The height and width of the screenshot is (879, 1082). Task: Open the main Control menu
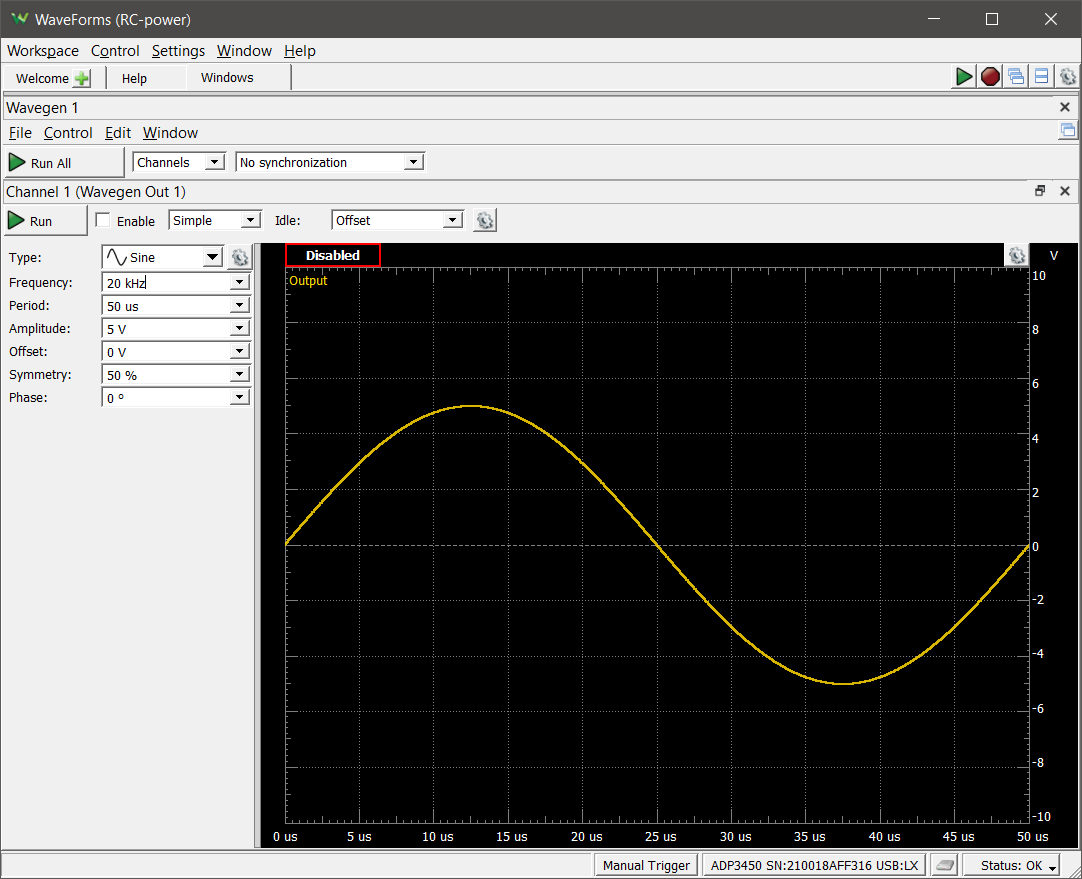[115, 51]
